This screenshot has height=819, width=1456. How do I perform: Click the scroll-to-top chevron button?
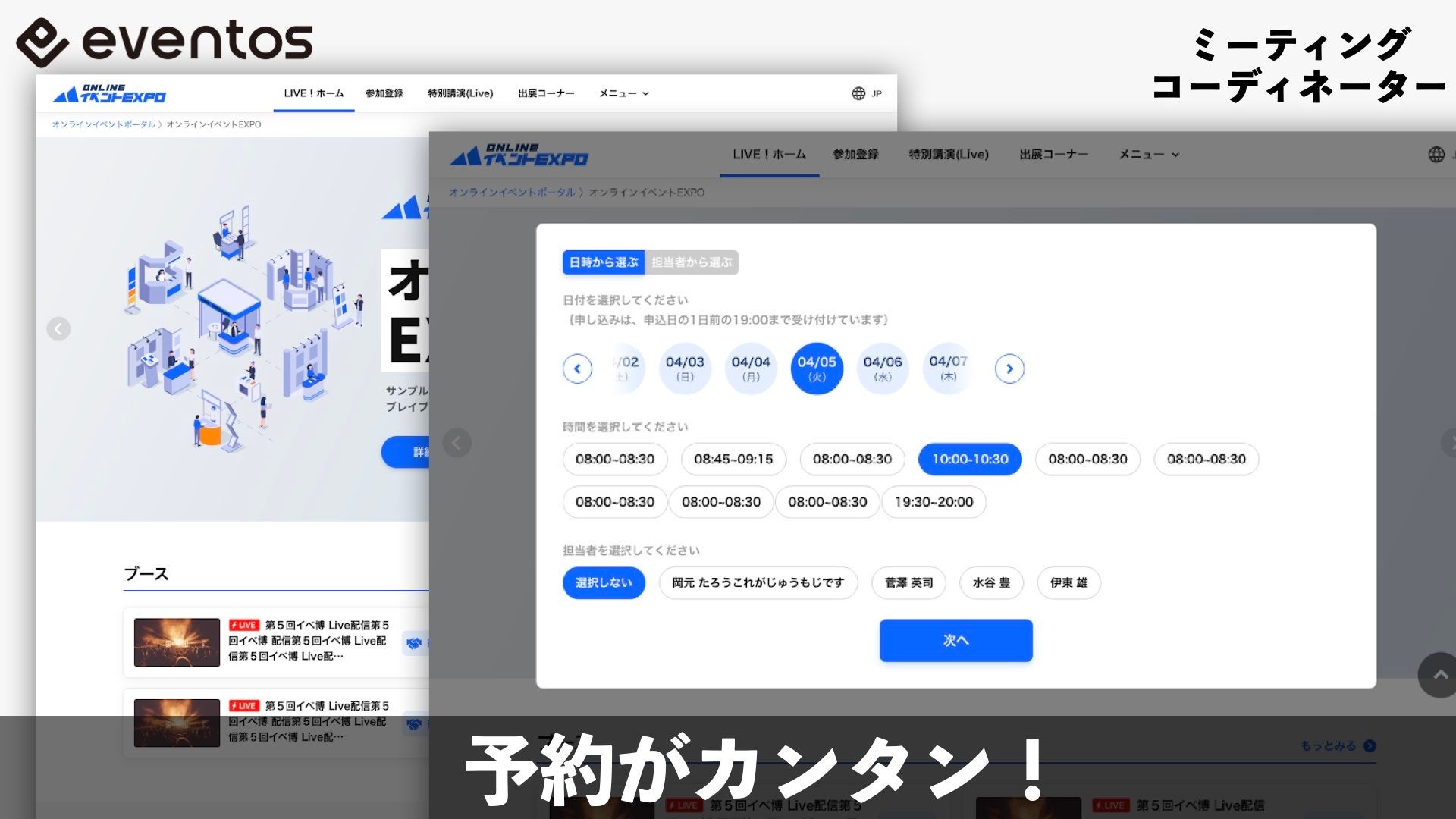[1439, 674]
